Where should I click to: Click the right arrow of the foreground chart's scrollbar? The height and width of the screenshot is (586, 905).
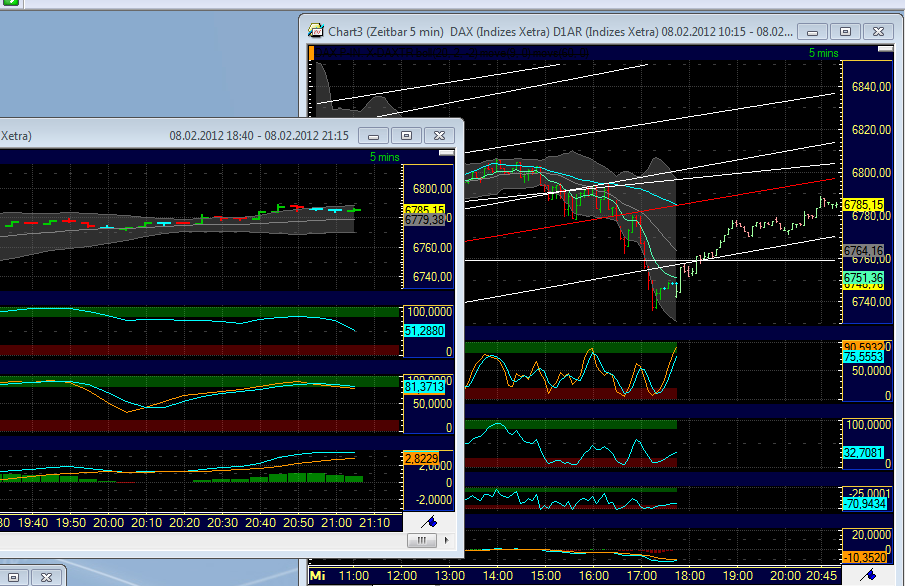(444, 540)
